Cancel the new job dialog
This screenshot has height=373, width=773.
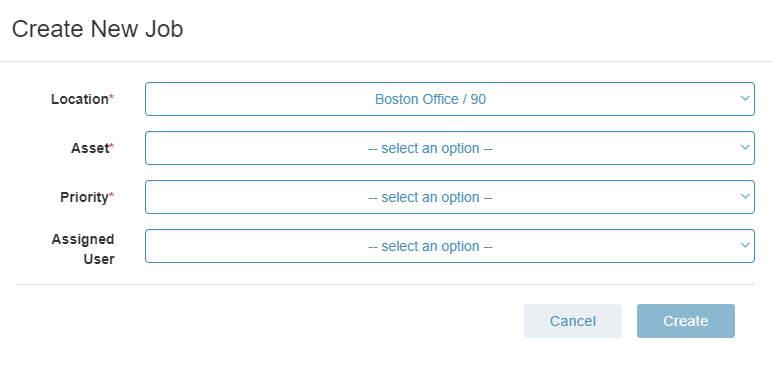tap(573, 321)
